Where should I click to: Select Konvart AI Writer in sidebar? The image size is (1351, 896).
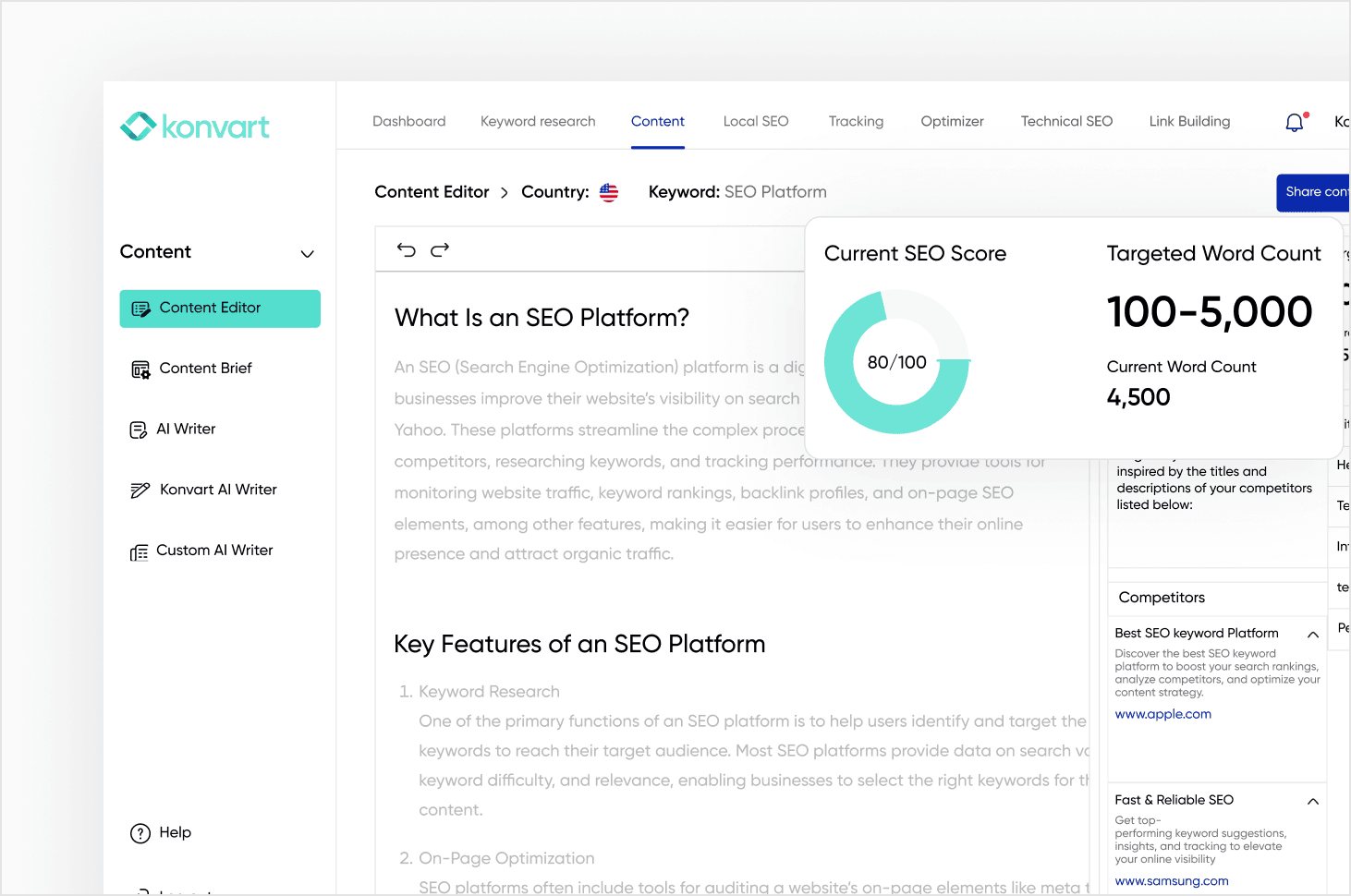pyautogui.click(x=218, y=490)
